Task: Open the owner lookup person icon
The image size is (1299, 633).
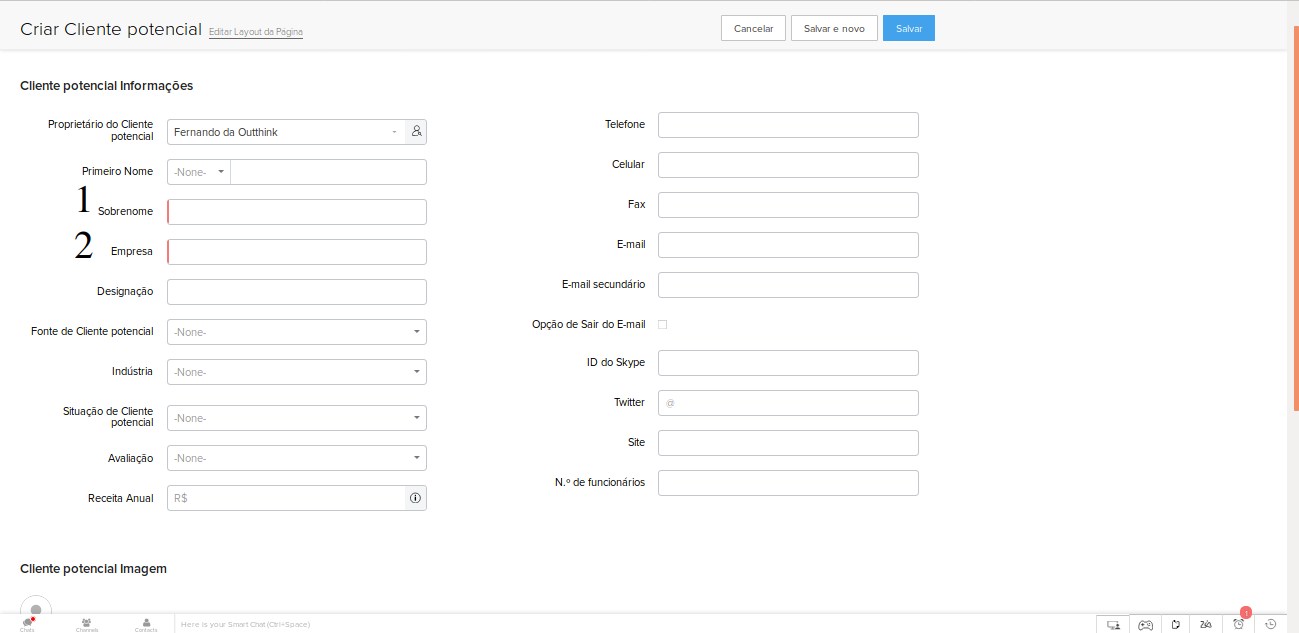Action: coord(416,131)
